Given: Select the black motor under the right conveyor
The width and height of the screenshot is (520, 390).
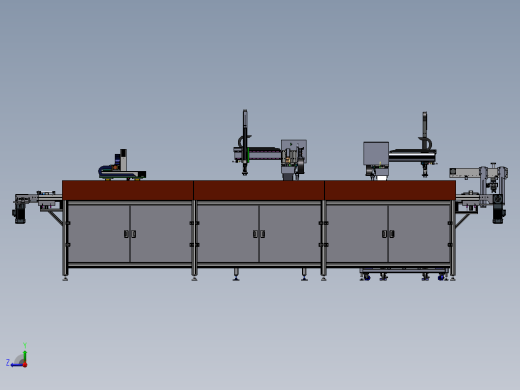Looking at the screenshot, I should [x=498, y=213].
